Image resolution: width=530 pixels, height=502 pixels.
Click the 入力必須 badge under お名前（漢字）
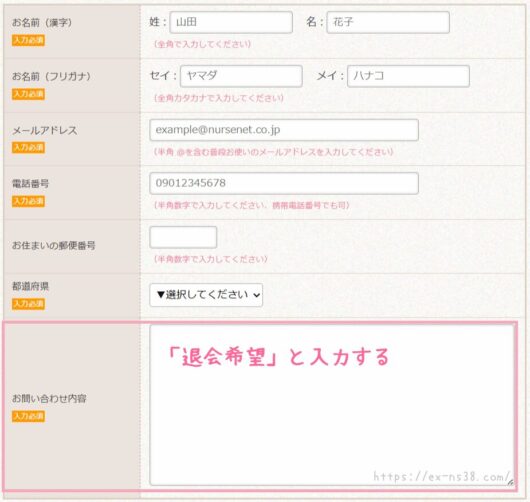tap(28, 40)
